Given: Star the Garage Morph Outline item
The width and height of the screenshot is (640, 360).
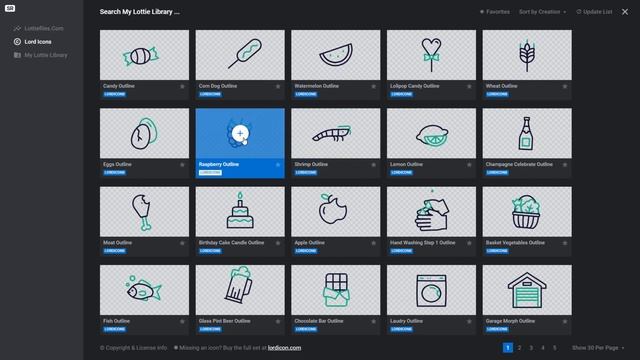Looking at the screenshot, I should [565, 322].
